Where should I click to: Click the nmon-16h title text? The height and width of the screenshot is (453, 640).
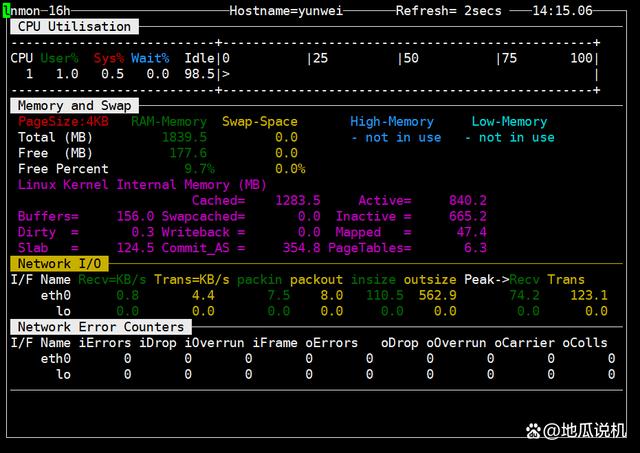(40, 11)
